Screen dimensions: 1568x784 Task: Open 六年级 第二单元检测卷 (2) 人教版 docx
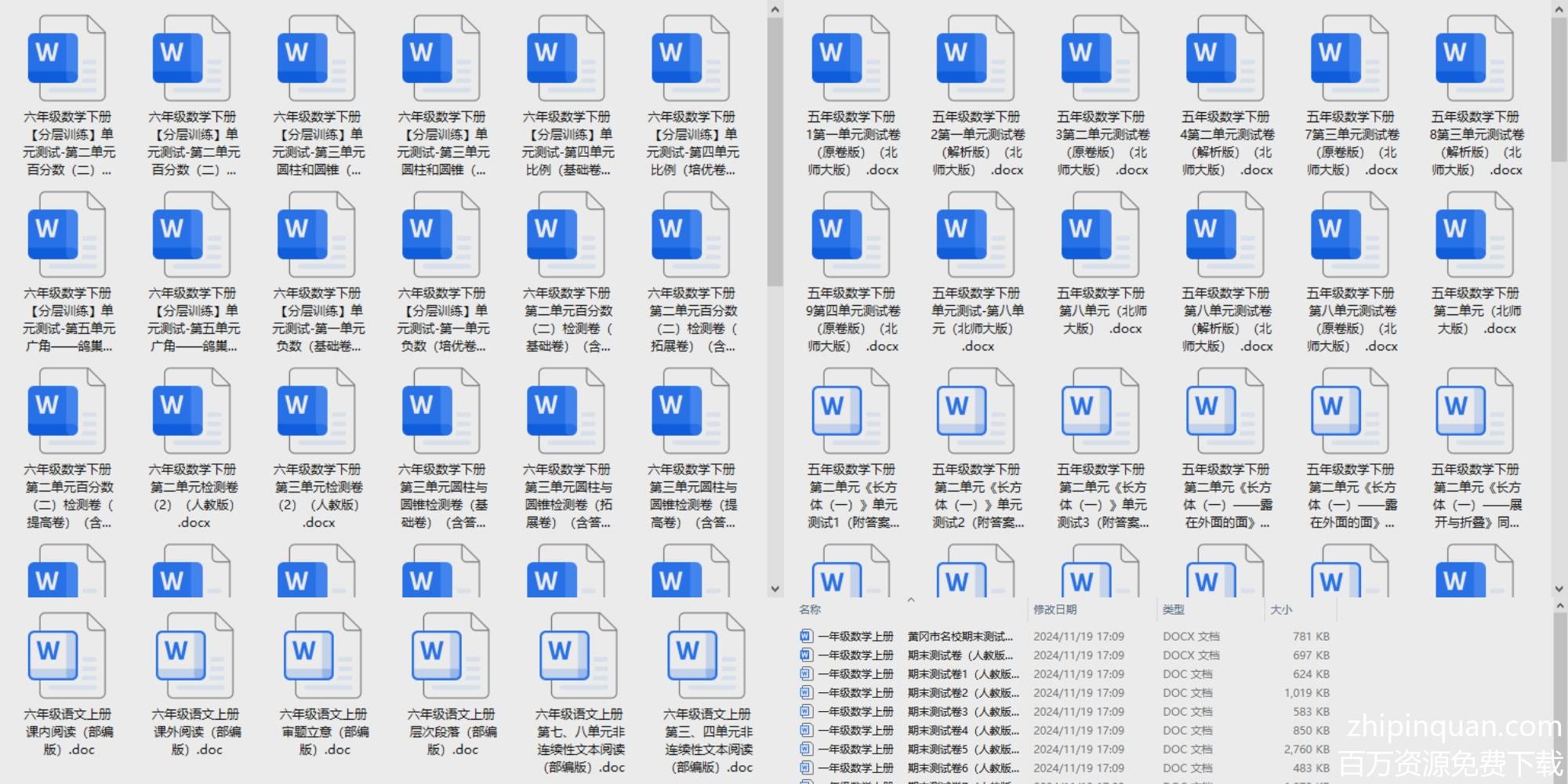[194, 412]
